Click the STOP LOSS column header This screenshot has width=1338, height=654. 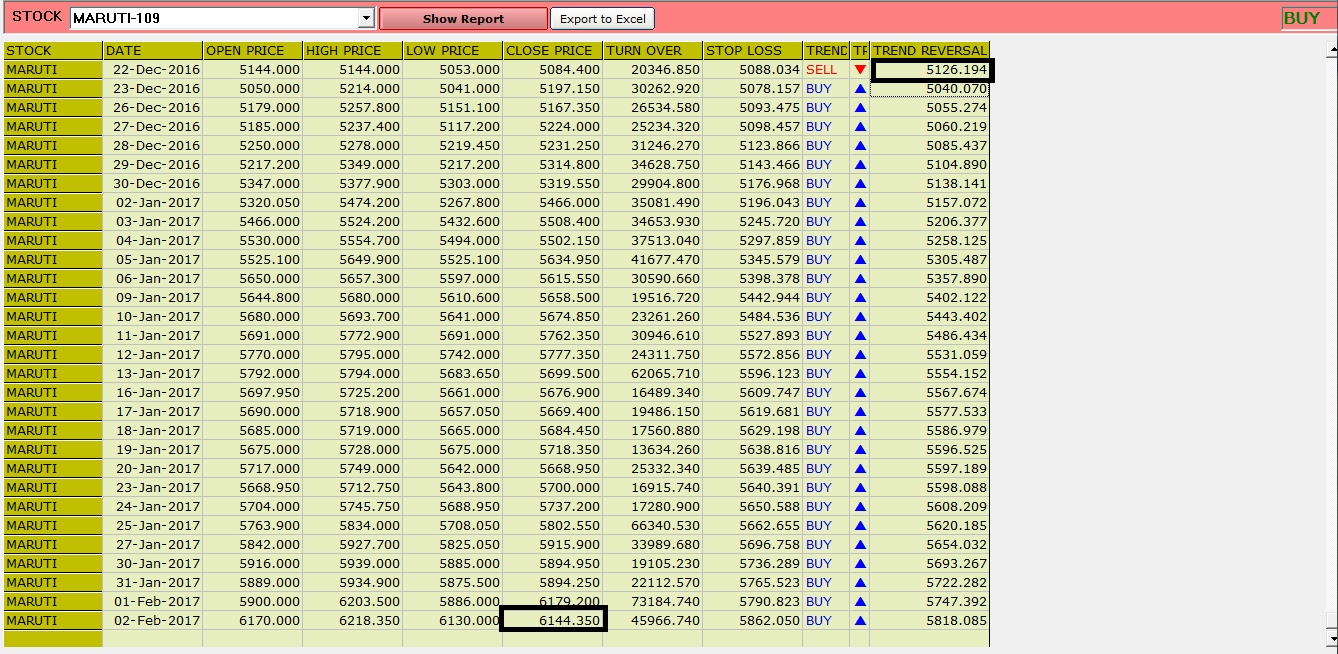pos(753,51)
